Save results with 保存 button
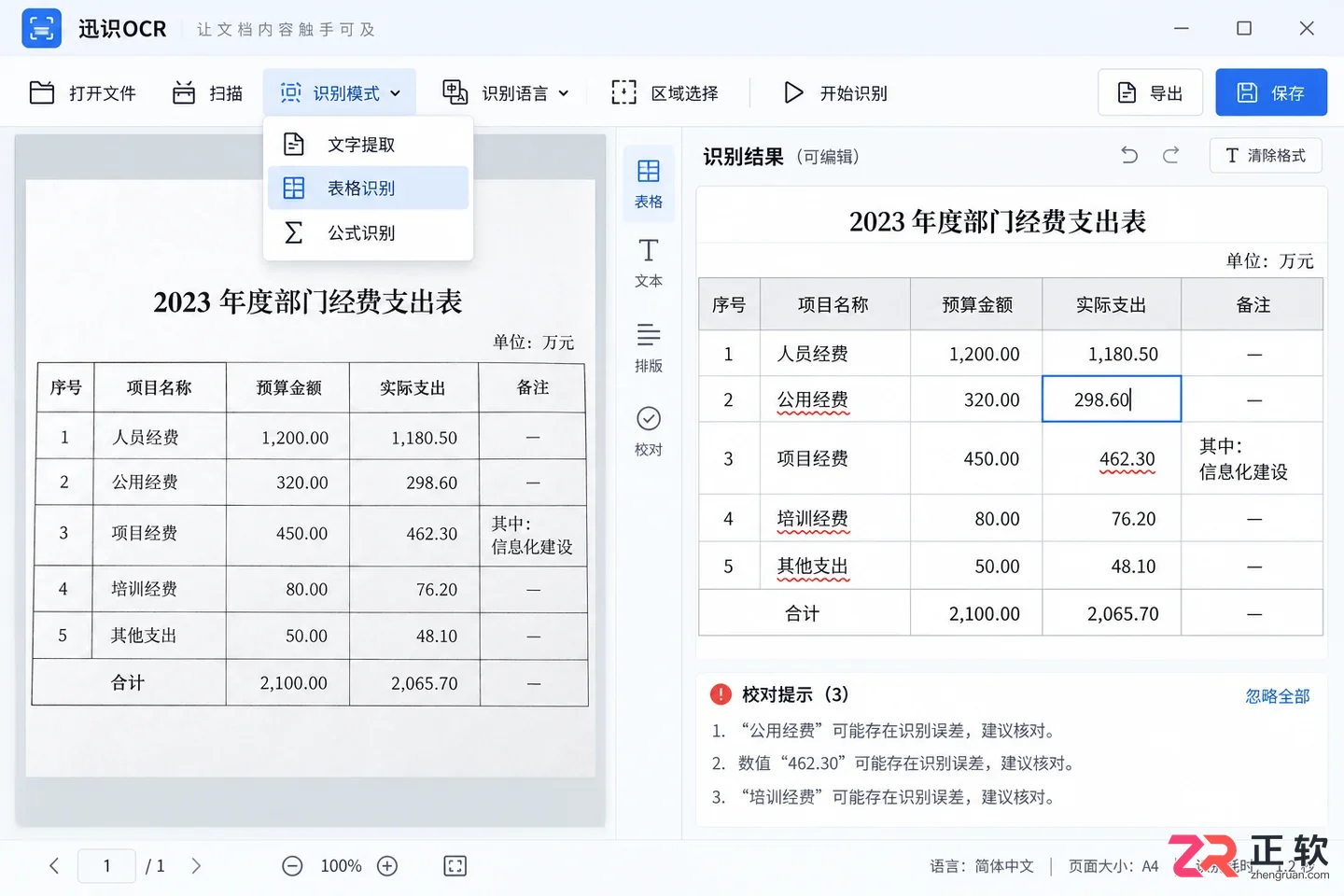 pyautogui.click(x=1271, y=92)
